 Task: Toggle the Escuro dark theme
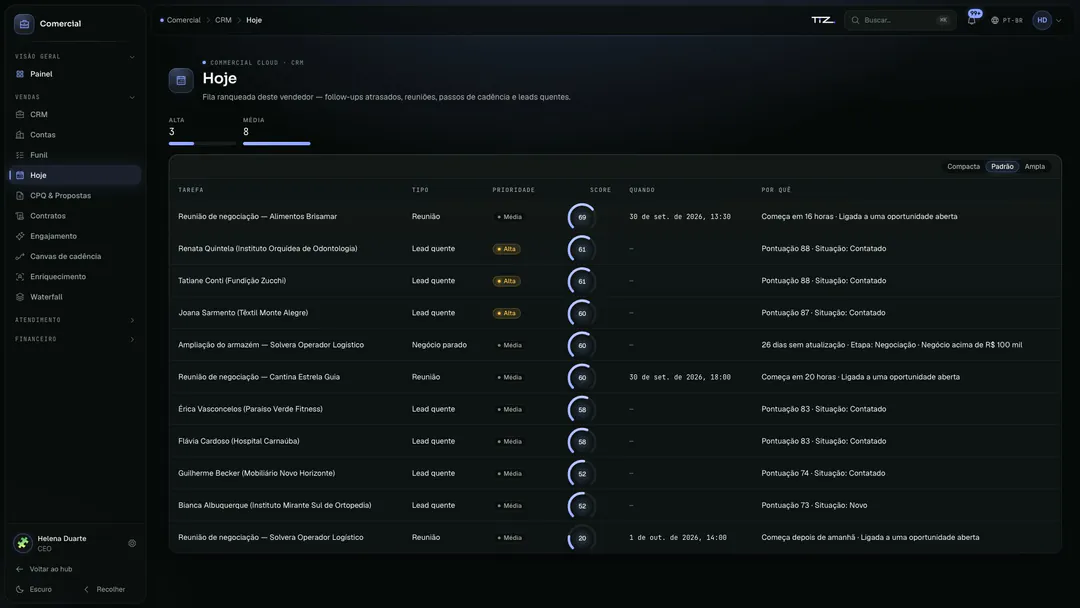click(34, 589)
